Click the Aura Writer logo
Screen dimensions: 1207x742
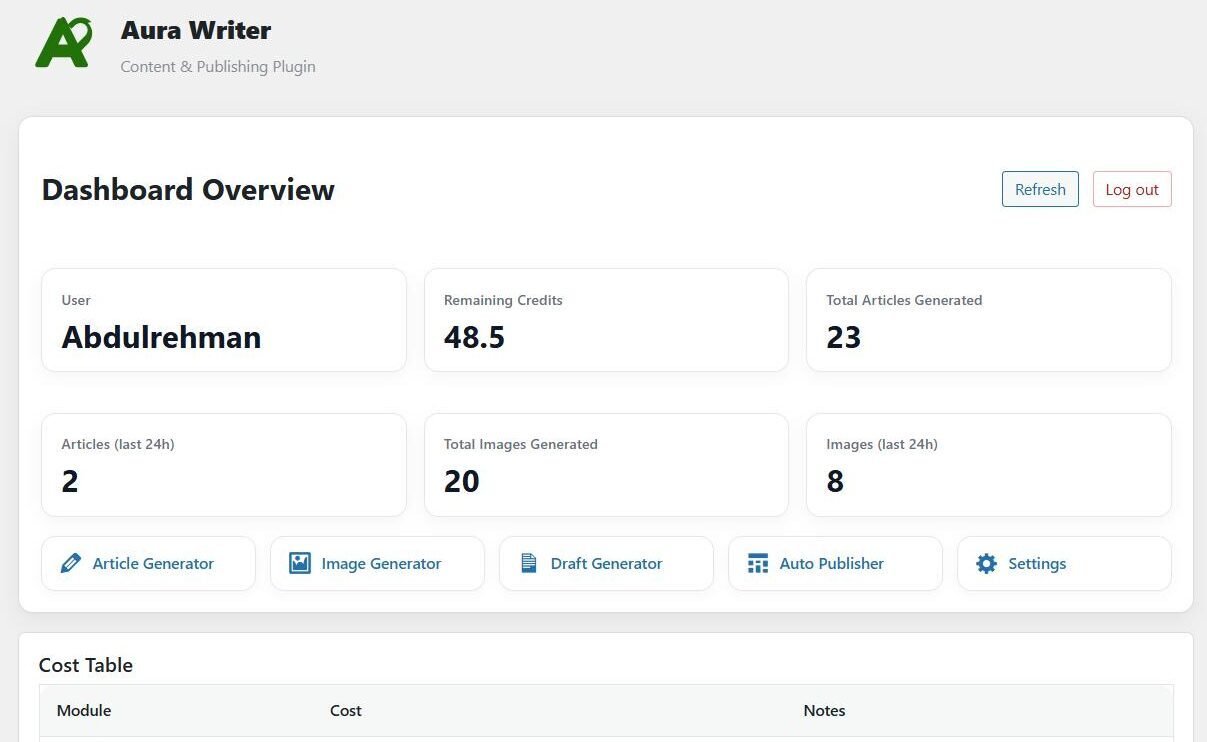[x=64, y=43]
